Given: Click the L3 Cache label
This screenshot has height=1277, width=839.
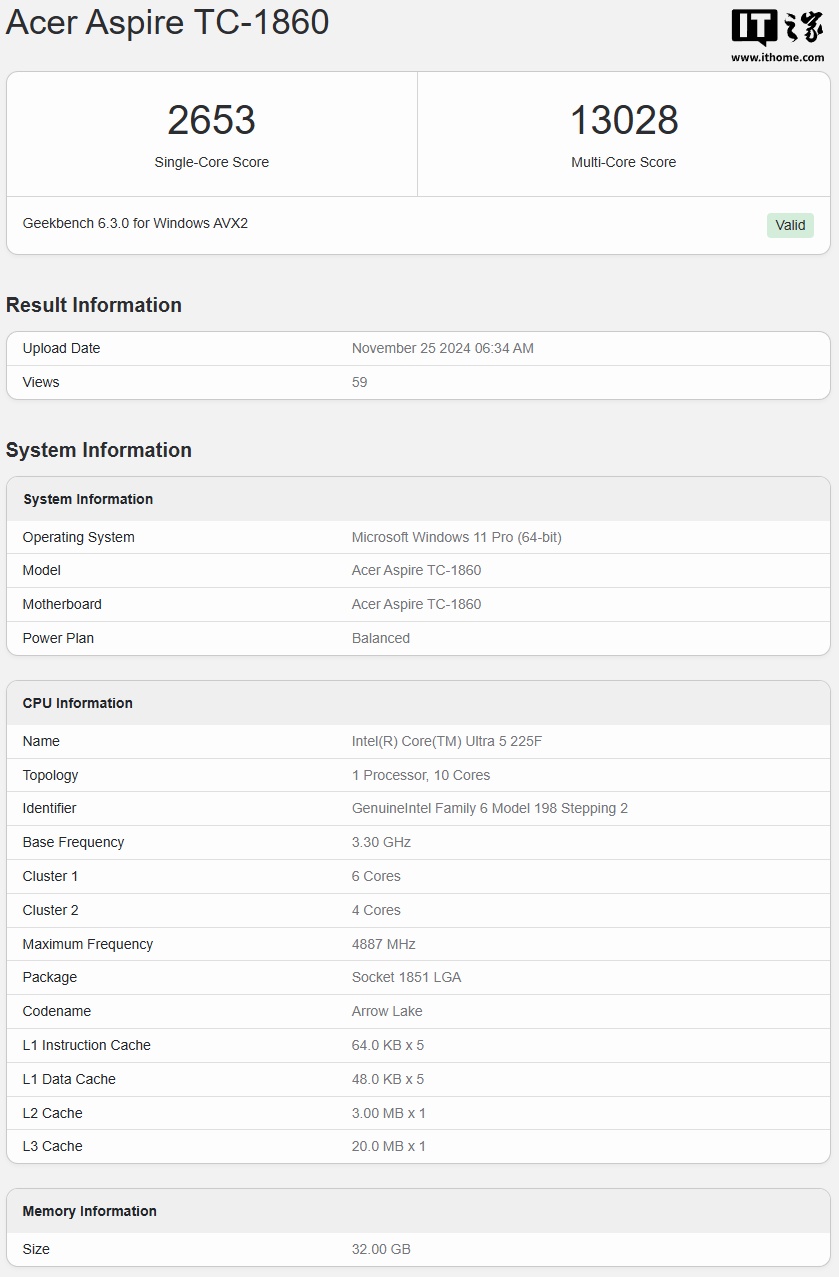Looking at the screenshot, I should (53, 1146).
